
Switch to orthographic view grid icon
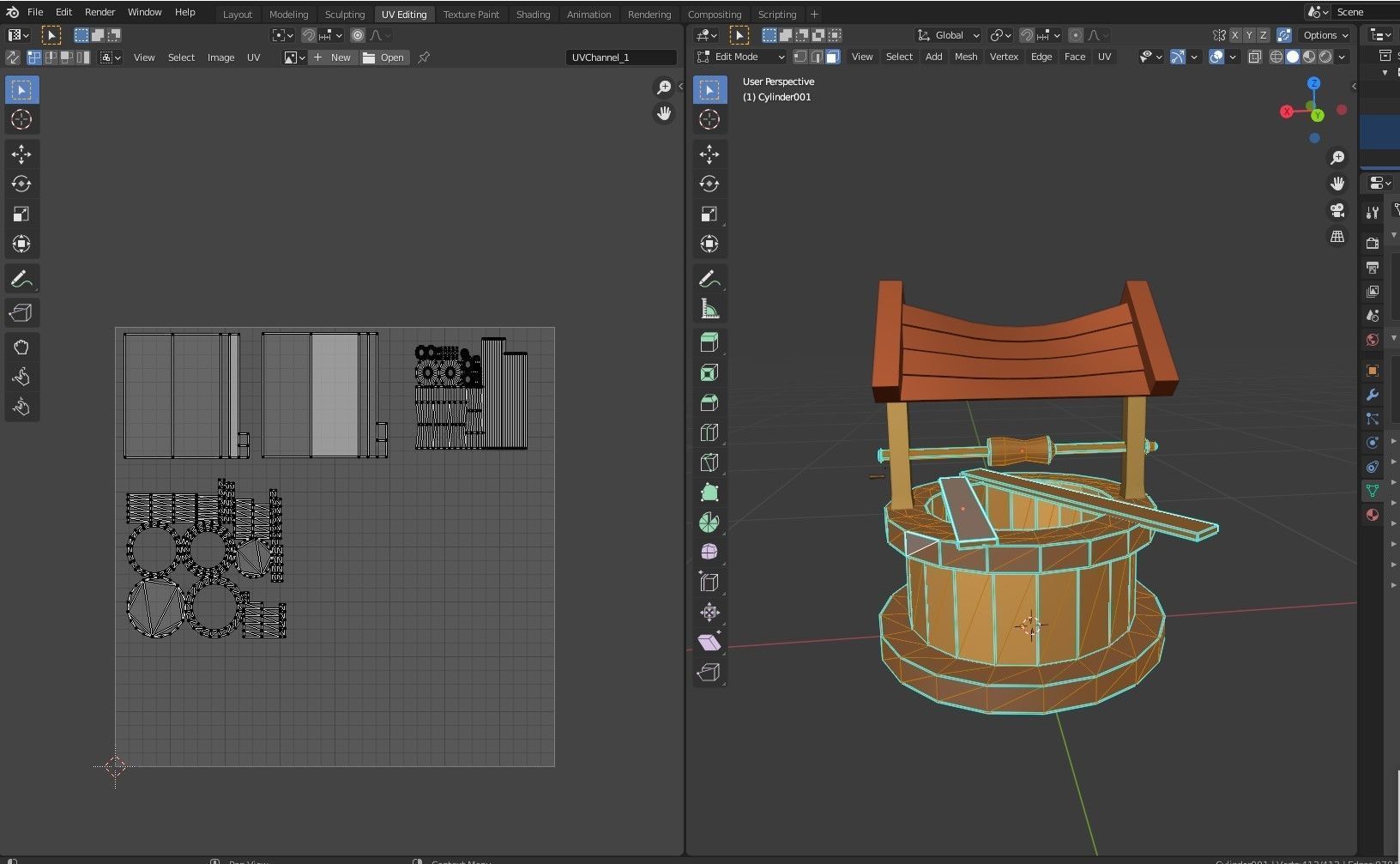(1337, 237)
